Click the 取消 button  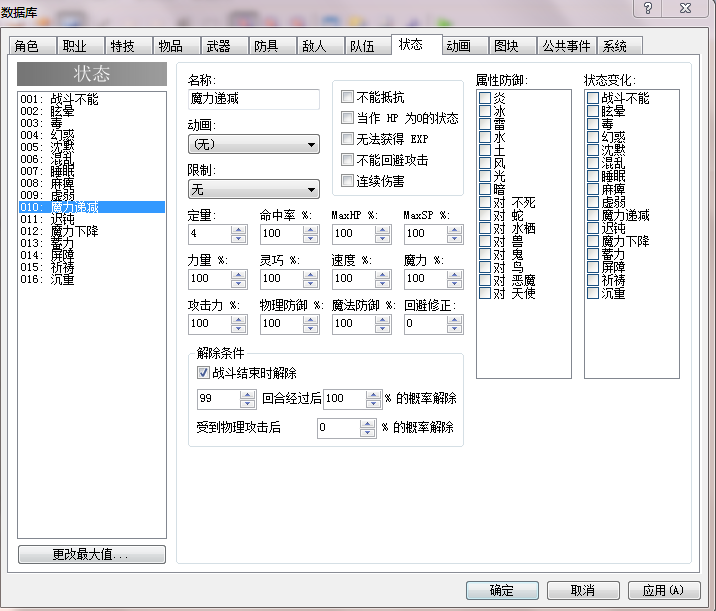(583, 590)
